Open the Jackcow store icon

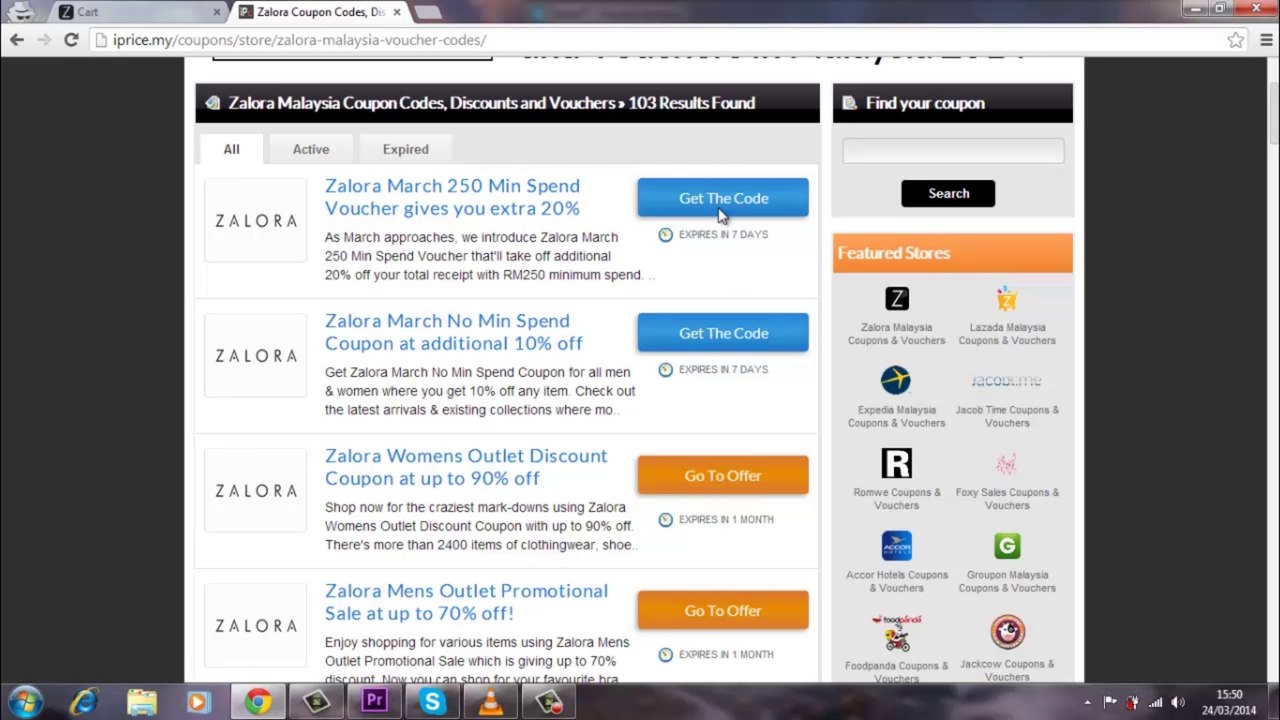click(1007, 632)
